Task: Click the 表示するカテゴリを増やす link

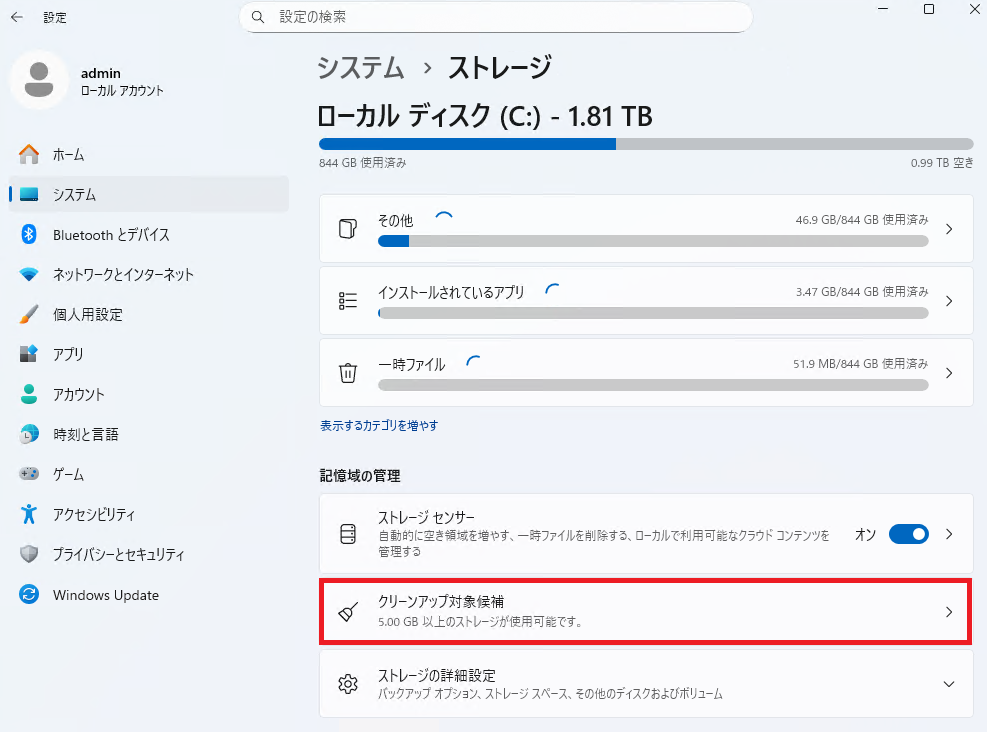Action: click(x=379, y=425)
